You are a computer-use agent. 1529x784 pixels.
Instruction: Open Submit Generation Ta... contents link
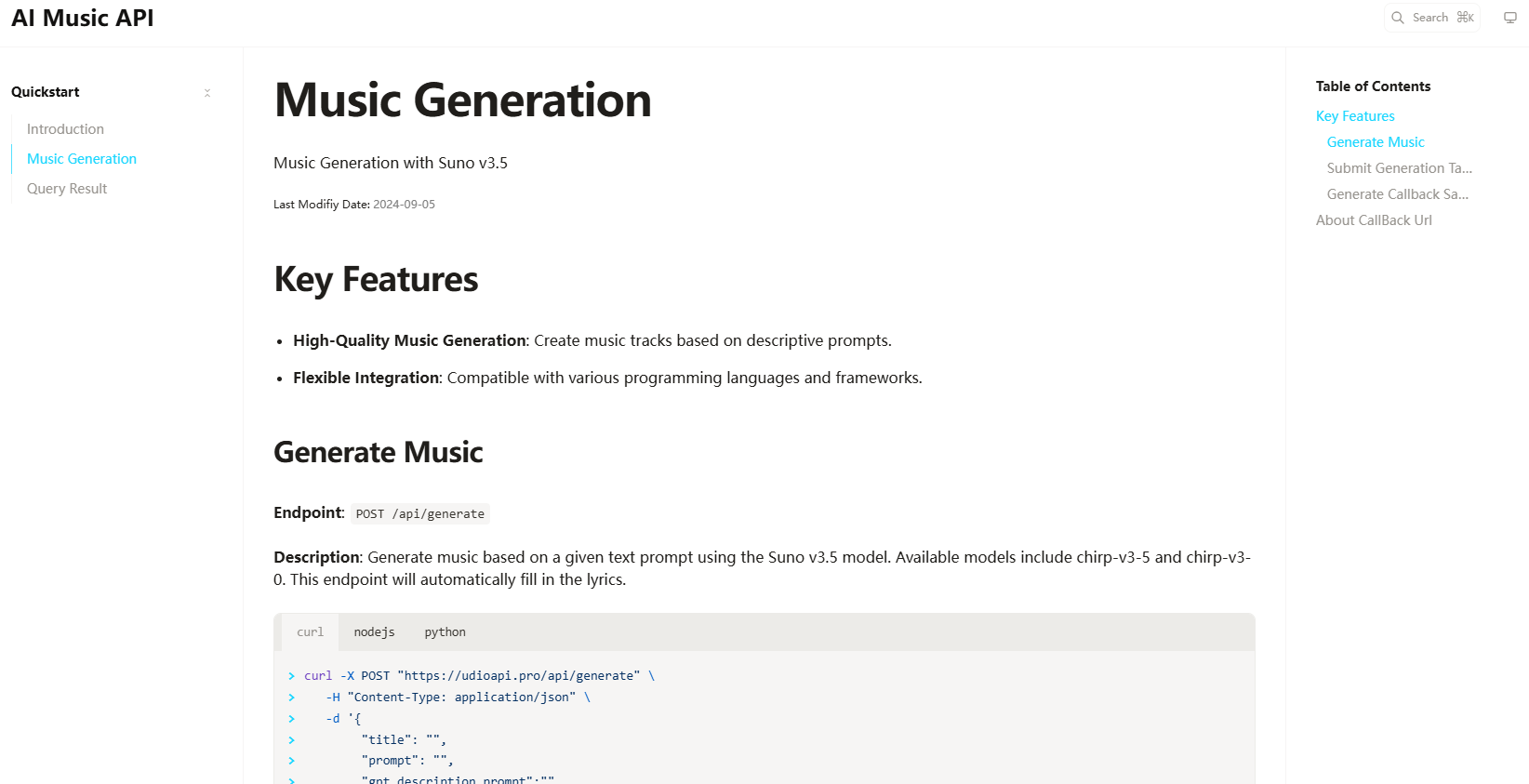(1399, 168)
